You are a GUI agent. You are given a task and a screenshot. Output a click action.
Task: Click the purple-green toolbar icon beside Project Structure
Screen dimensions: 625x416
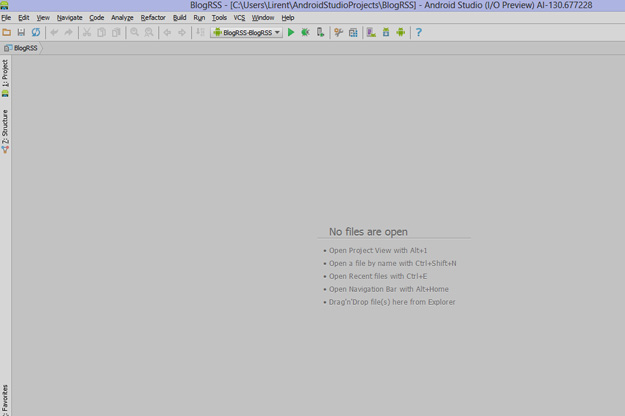371,32
